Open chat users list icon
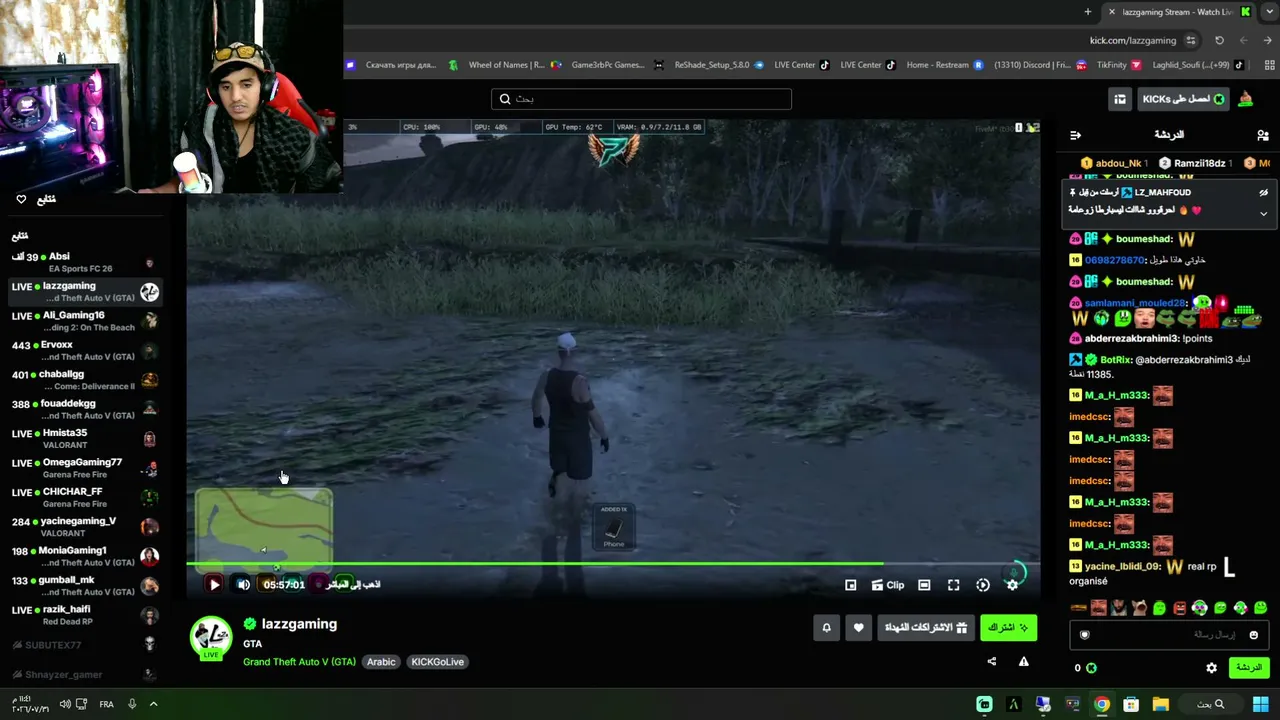This screenshot has height=720, width=1280. (x=1263, y=135)
